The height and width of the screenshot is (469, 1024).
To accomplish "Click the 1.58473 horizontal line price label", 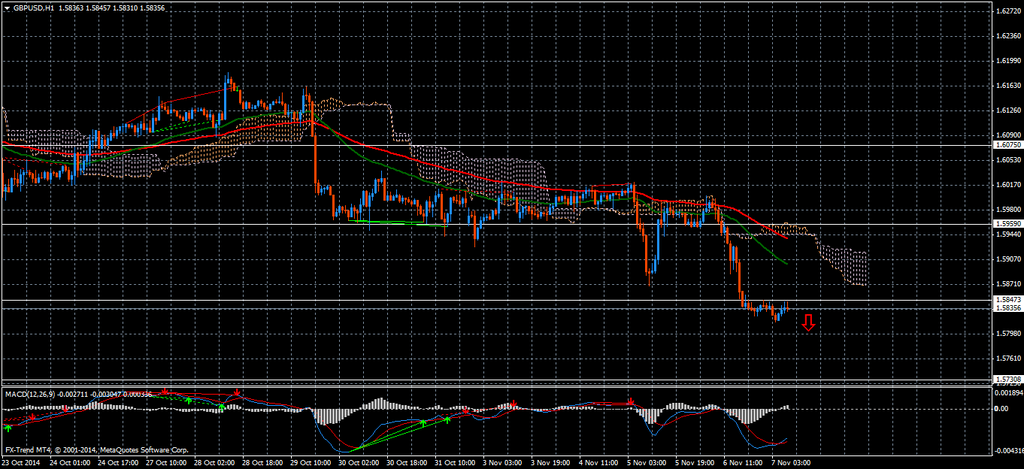I will click(x=1007, y=300).
